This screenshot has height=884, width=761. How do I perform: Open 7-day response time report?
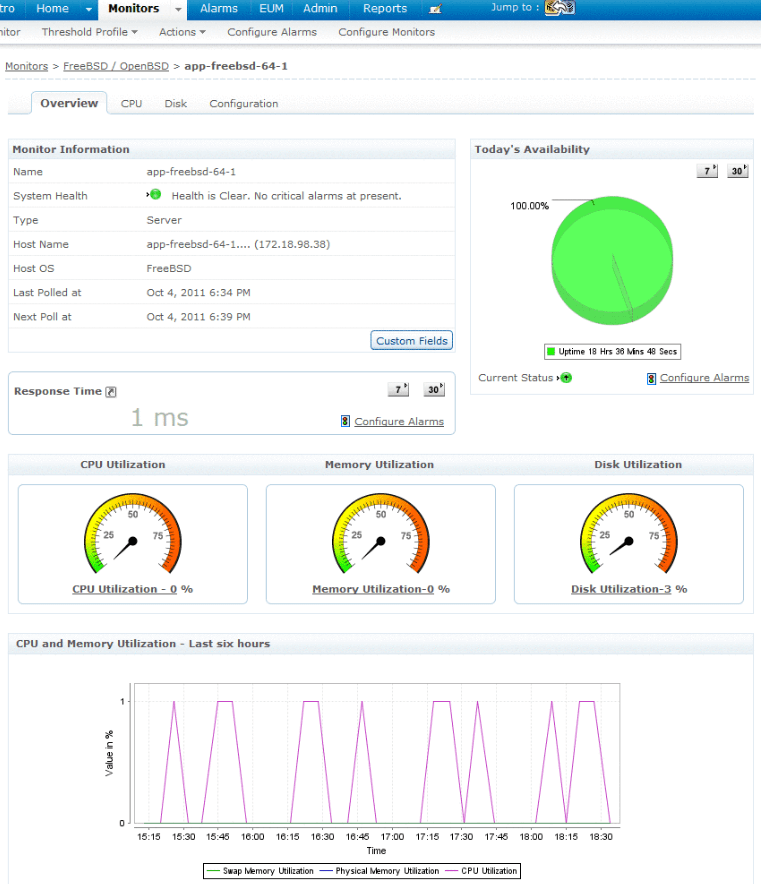tap(398, 390)
